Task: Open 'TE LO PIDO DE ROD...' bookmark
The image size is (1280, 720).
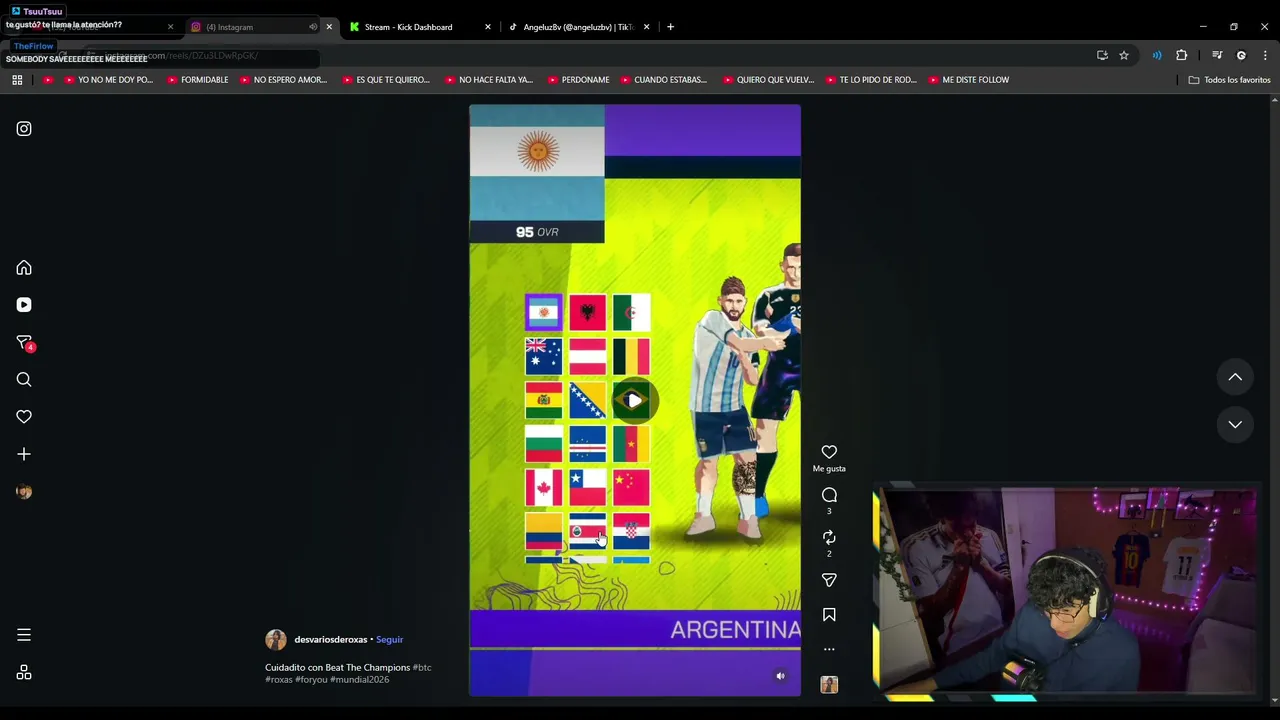Action: [870, 80]
